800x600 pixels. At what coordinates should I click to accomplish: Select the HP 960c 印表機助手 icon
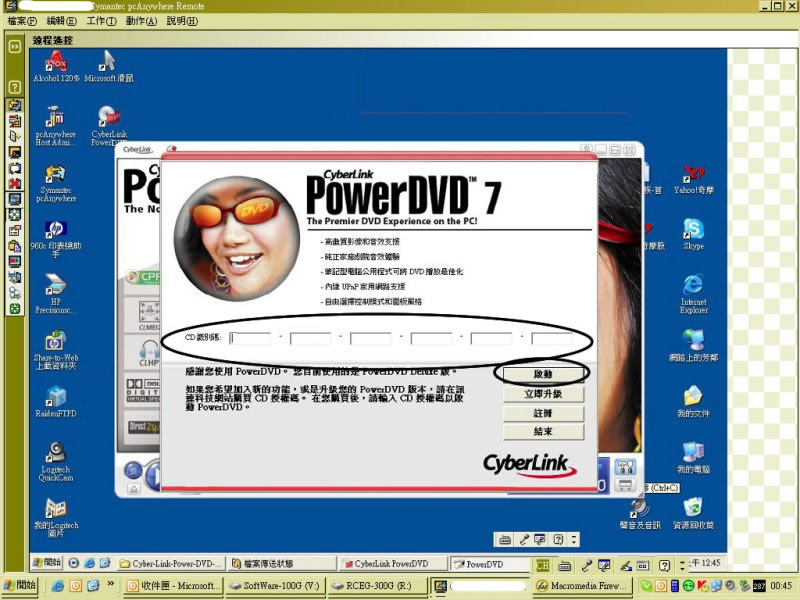pos(56,239)
